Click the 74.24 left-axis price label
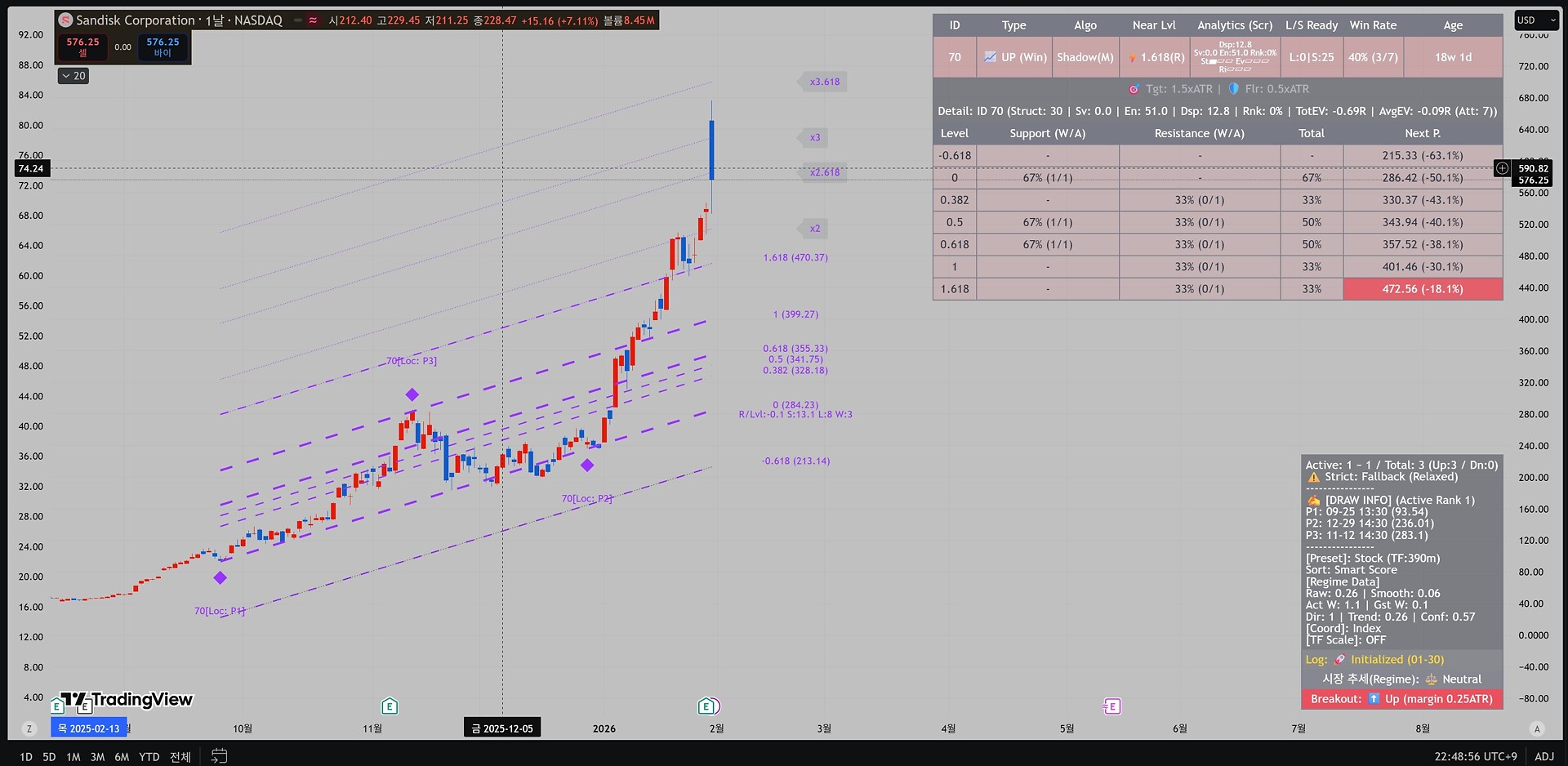Screen dimensions: 1568x766 pos(31,168)
